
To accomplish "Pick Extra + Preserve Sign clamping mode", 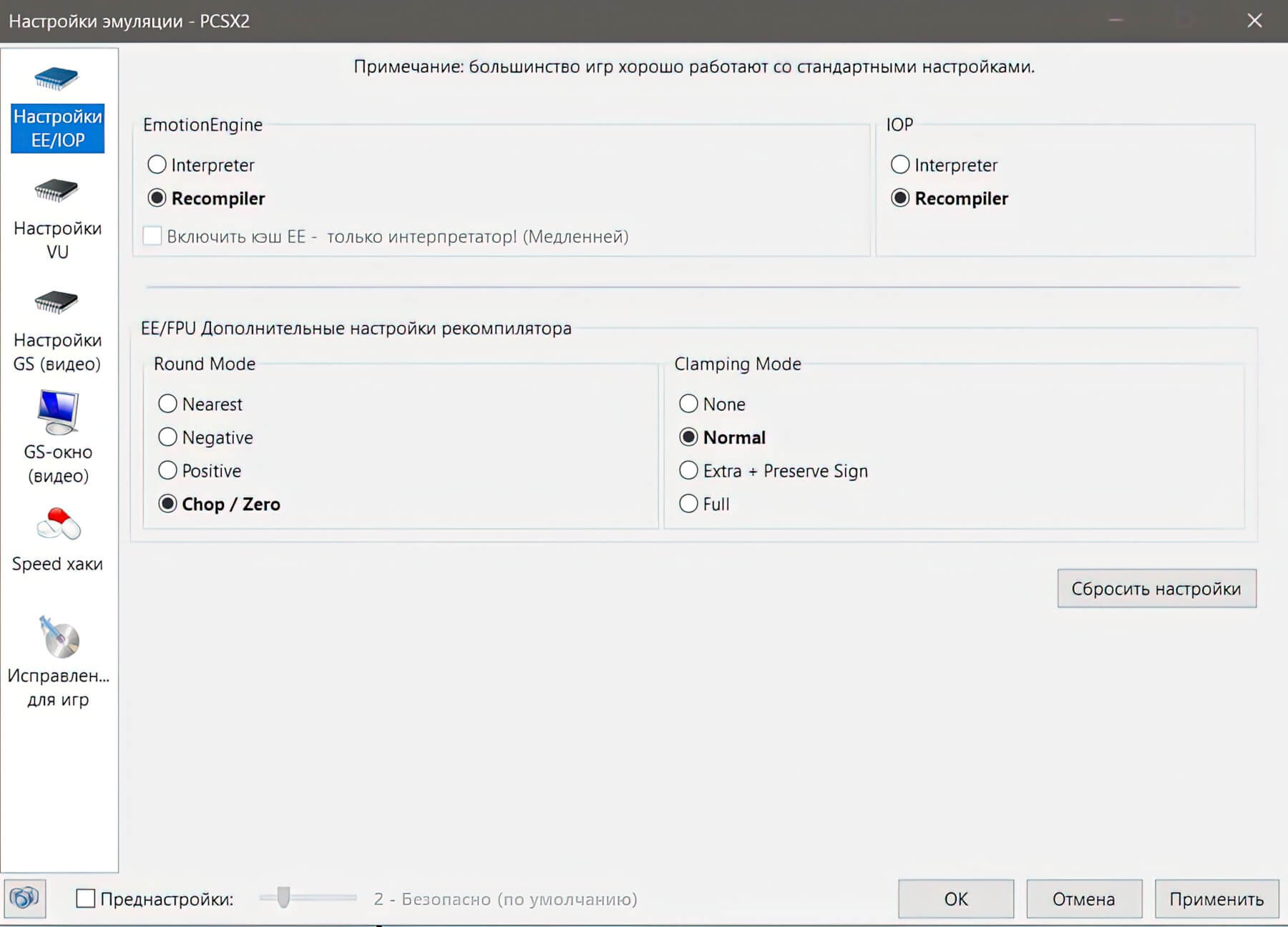I will click(x=688, y=470).
